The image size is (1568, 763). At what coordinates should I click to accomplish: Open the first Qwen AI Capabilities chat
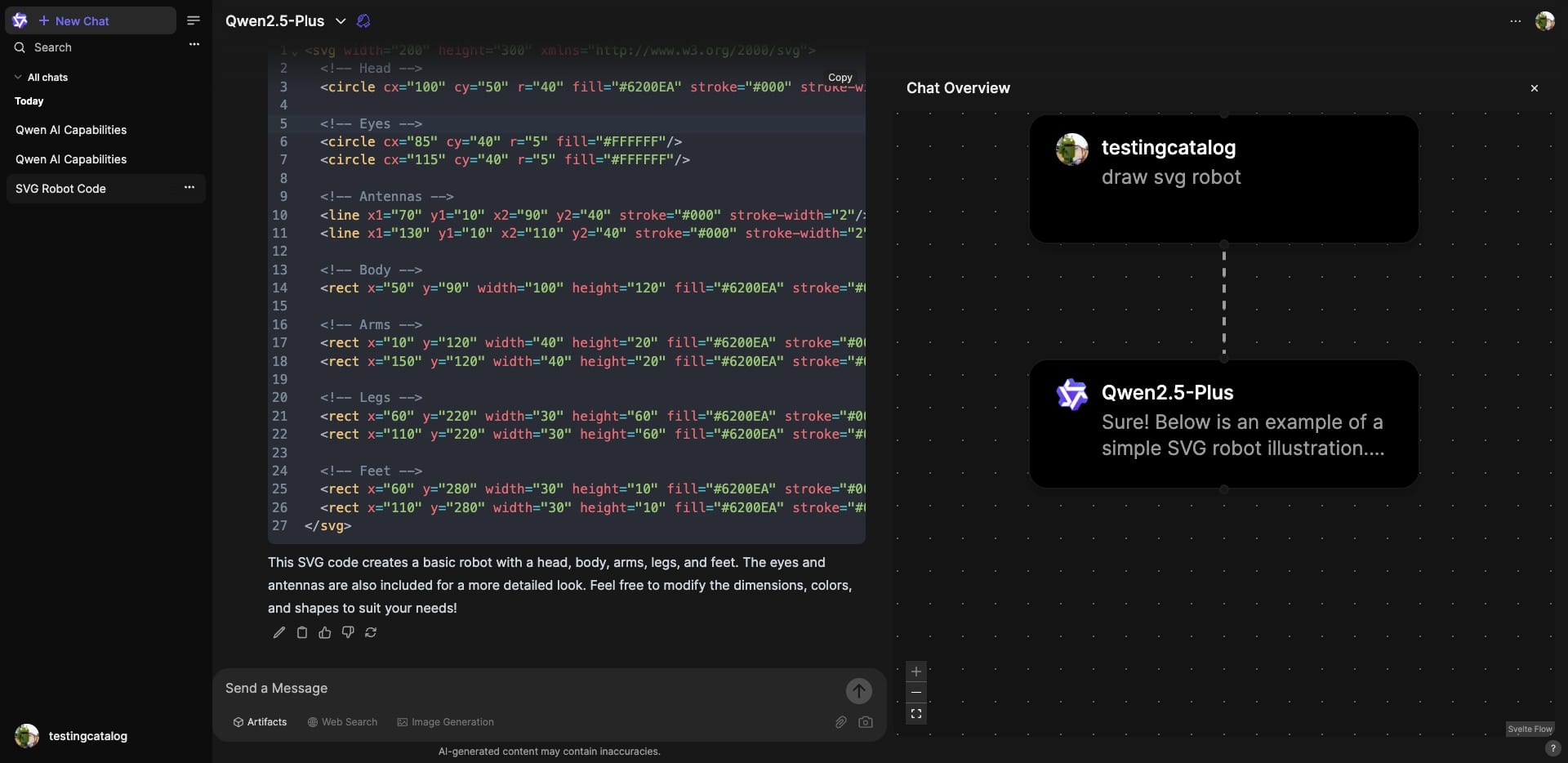pos(71,130)
